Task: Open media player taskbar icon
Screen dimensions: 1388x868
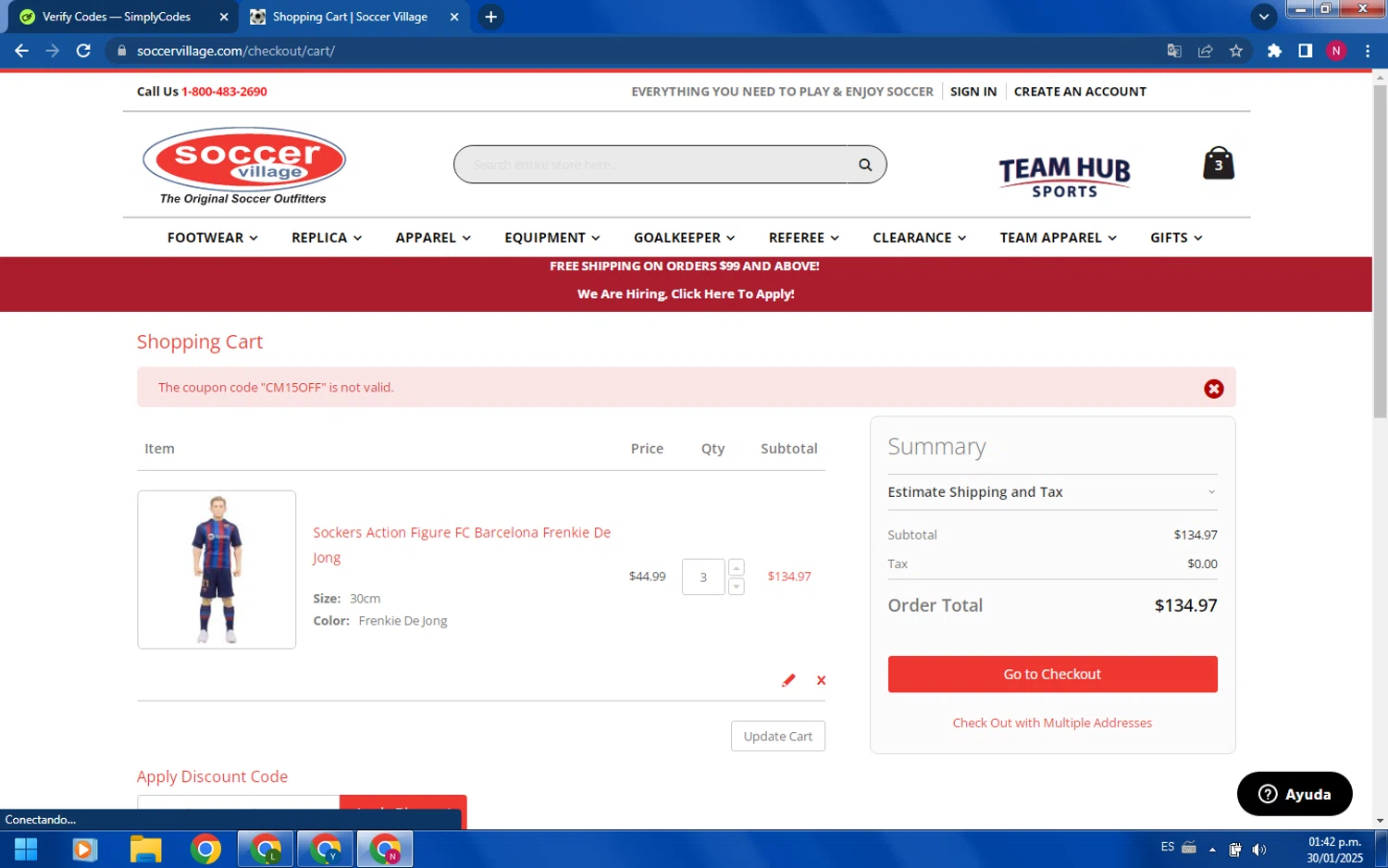Action: 85,849
